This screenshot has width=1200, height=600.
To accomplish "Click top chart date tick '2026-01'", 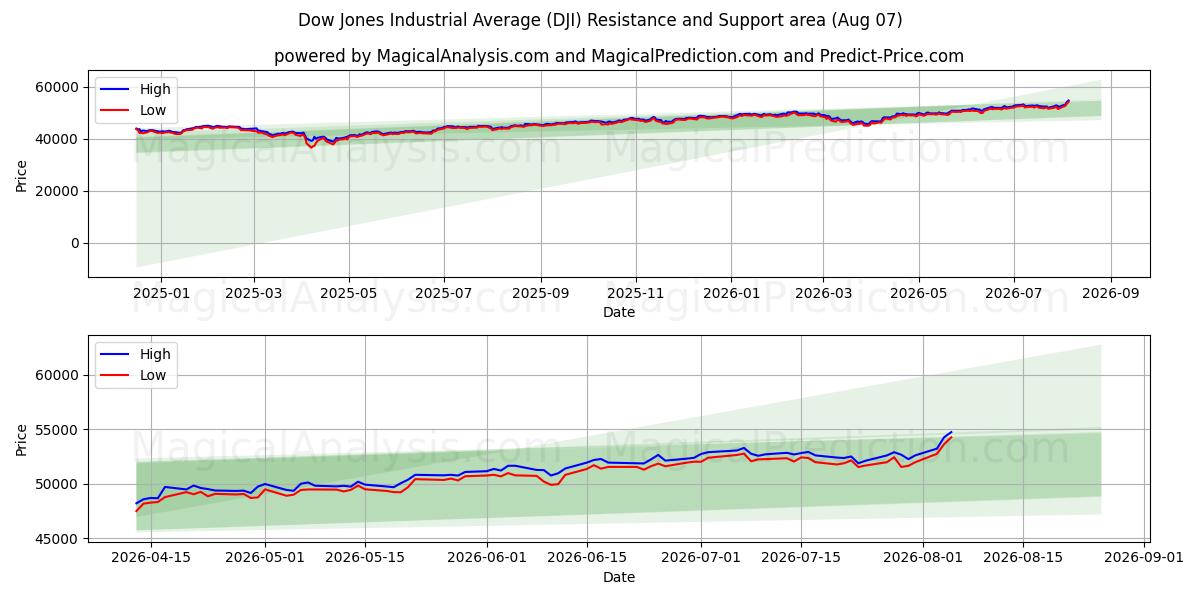I will point(731,294).
